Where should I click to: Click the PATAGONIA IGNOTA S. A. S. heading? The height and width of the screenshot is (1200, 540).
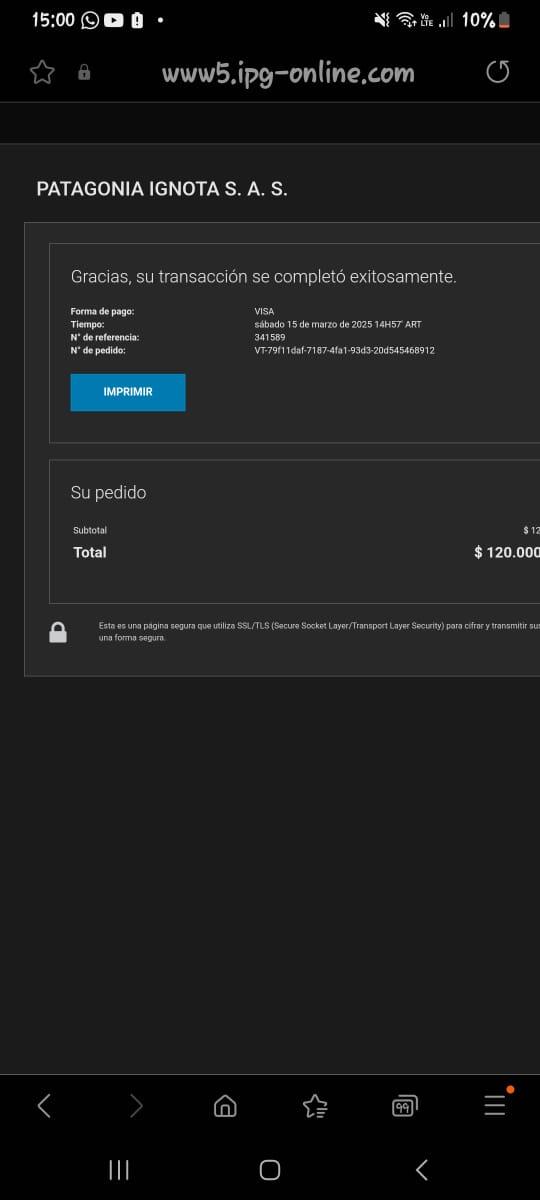(x=162, y=189)
